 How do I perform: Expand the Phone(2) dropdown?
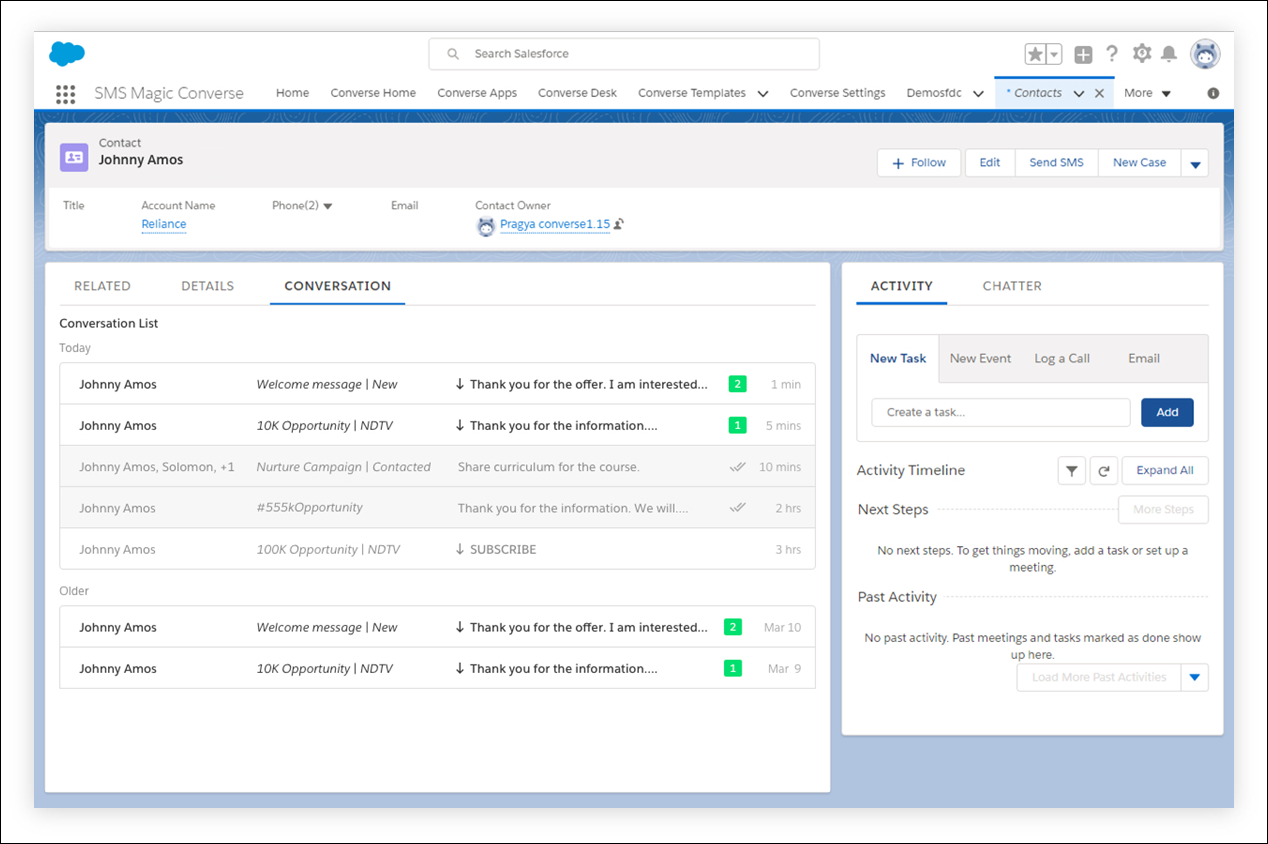tap(328, 206)
